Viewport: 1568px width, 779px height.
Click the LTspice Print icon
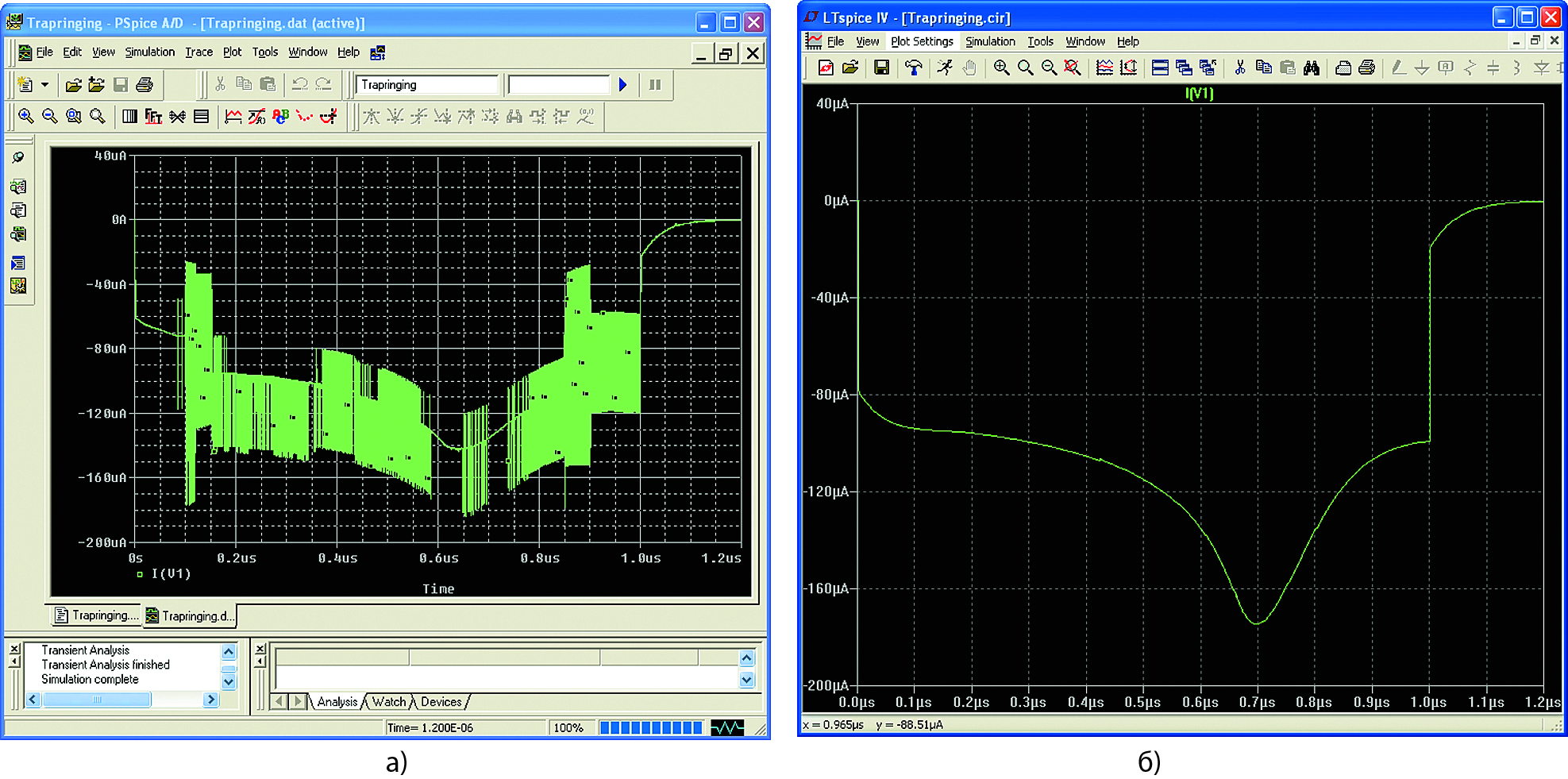coord(1366,67)
